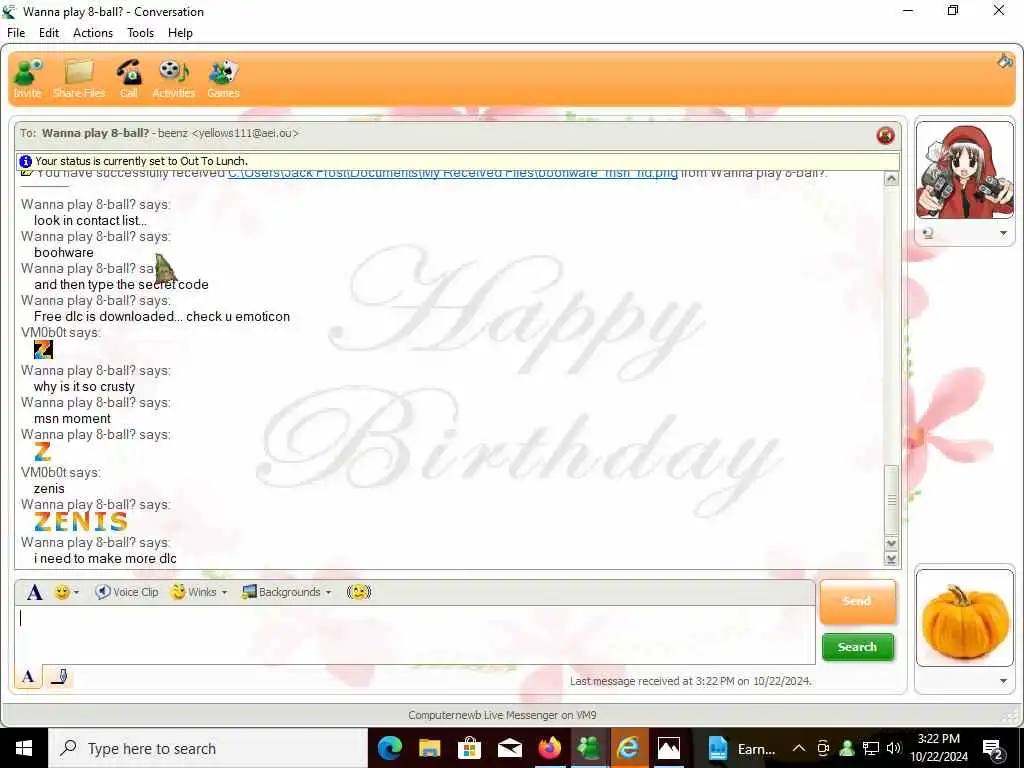Jump to bottom double-arrow of chat scrollbar
The height and width of the screenshot is (768, 1024).
point(891,559)
